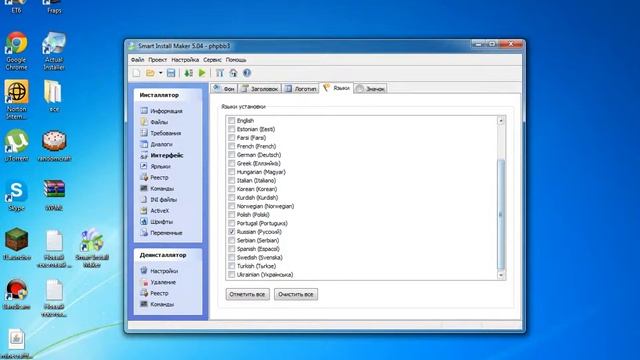Enable Swedish (Svenska) checkbox
This screenshot has height=360, width=640.
(231, 258)
